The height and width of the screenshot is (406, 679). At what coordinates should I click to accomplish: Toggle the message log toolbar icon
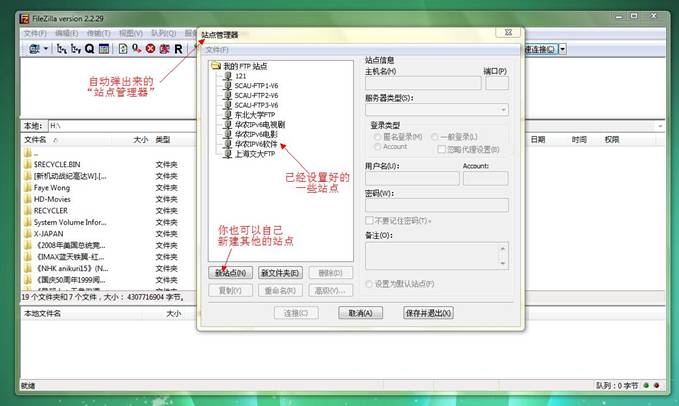tap(104, 49)
